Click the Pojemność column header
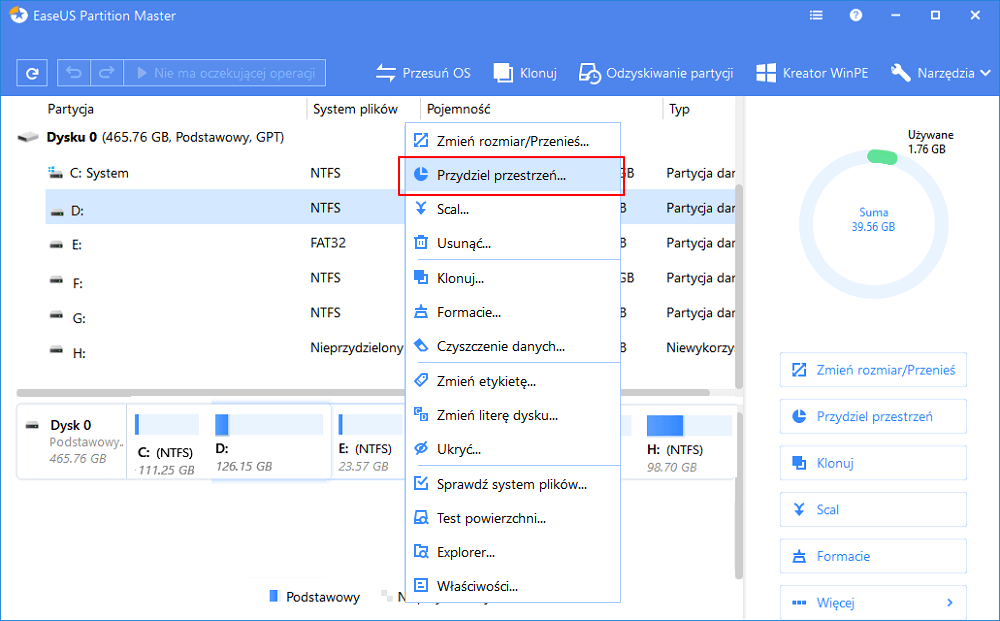Viewport: 1000px width, 621px height. click(459, 109)
